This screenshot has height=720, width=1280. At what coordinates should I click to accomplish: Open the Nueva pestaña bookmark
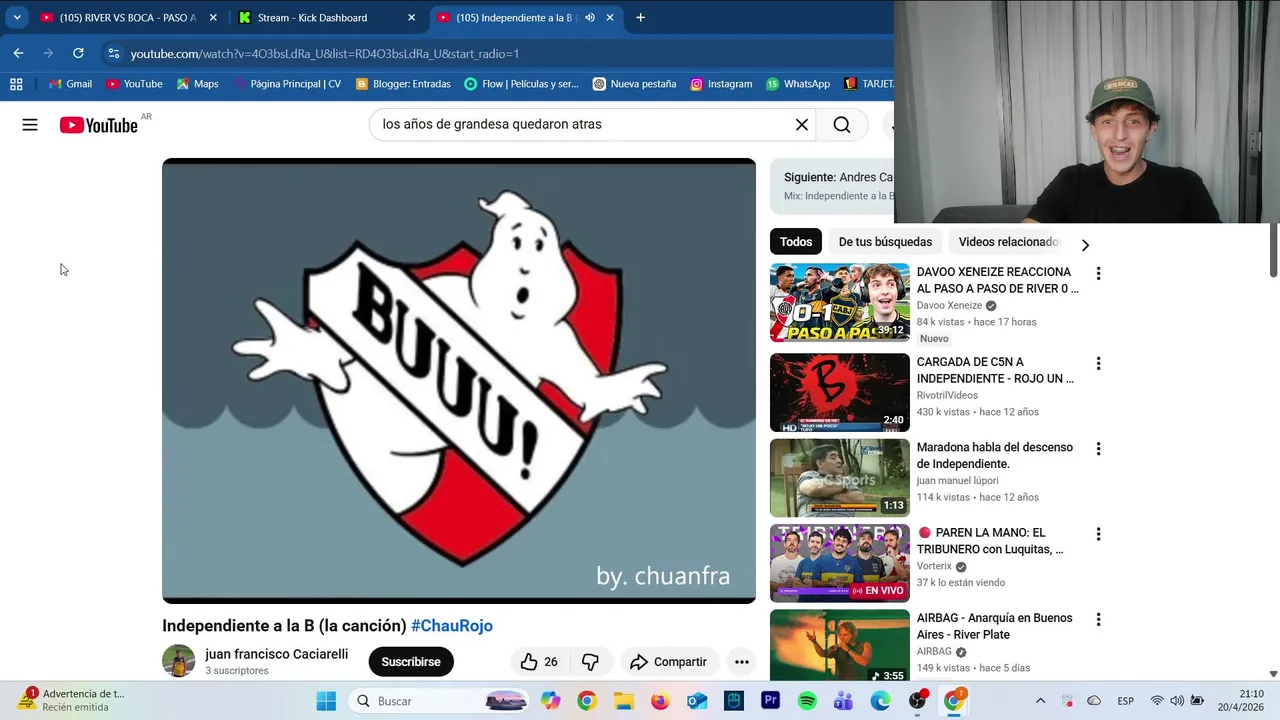pos(634,84)
